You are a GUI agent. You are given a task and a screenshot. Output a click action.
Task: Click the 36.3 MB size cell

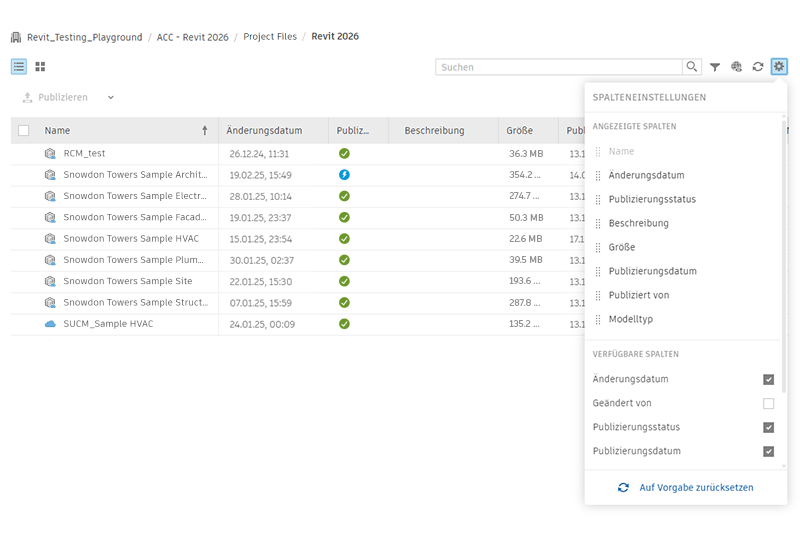[526, 154]
